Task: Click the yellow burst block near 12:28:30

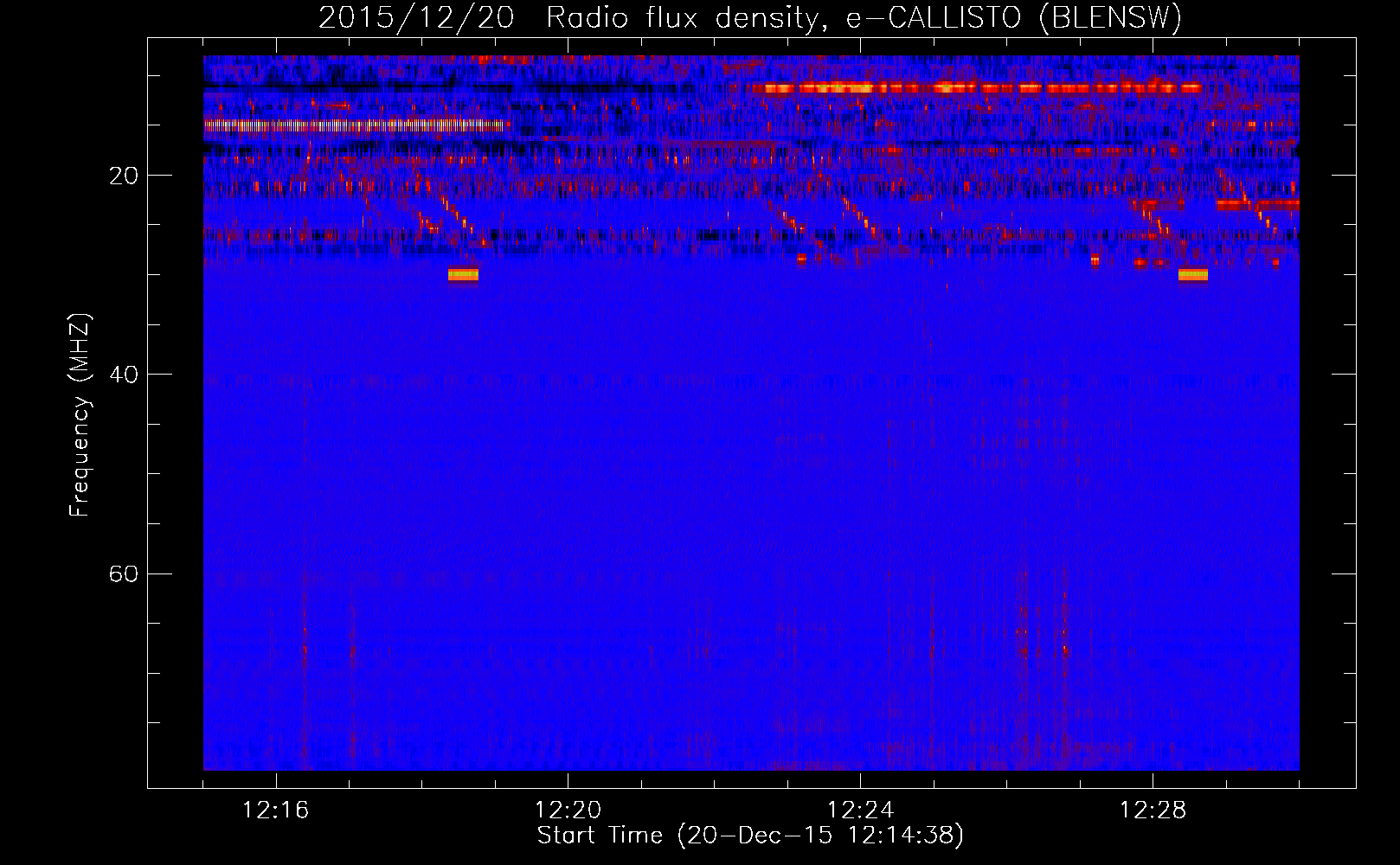Action: click(1193, 275)
